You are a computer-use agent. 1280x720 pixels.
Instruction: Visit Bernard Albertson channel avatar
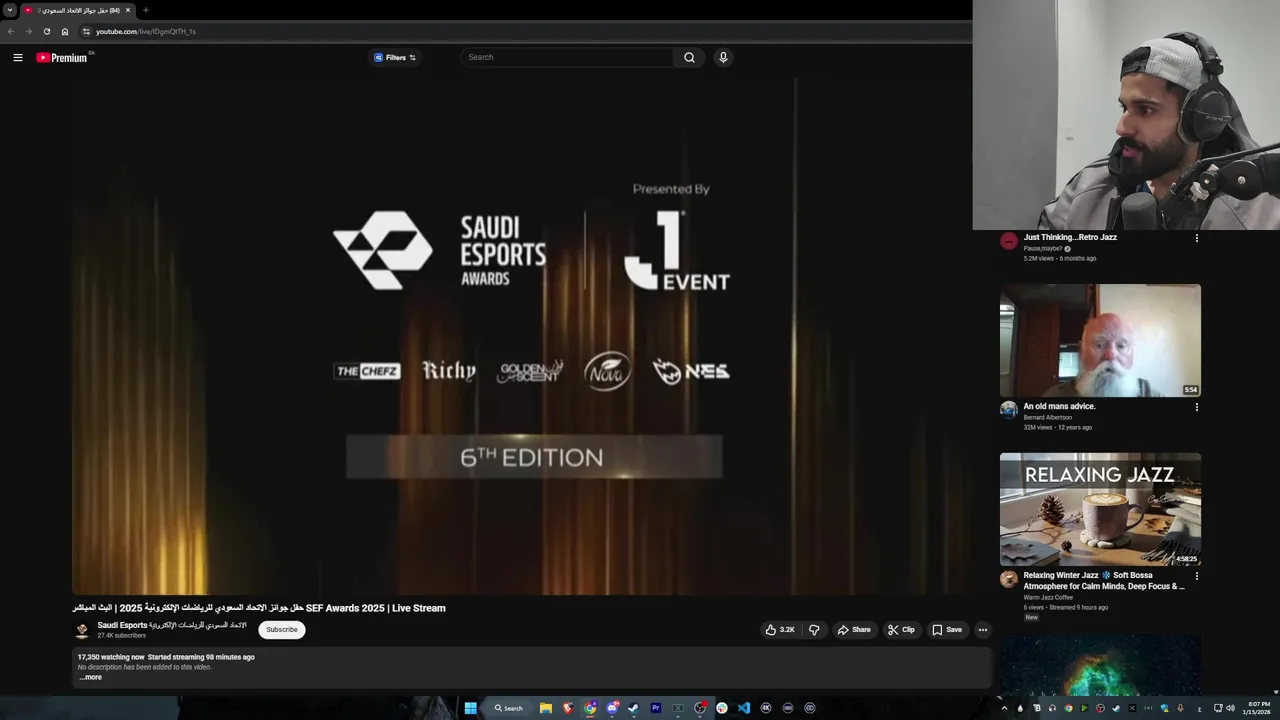[1009, 409]
